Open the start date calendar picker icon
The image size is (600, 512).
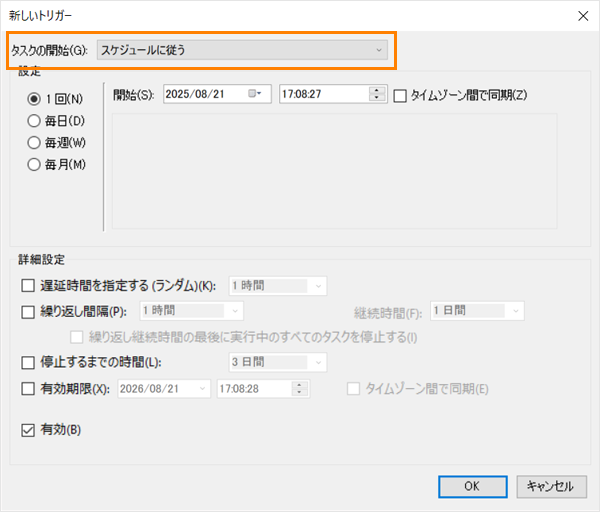(x=254, y=94)
